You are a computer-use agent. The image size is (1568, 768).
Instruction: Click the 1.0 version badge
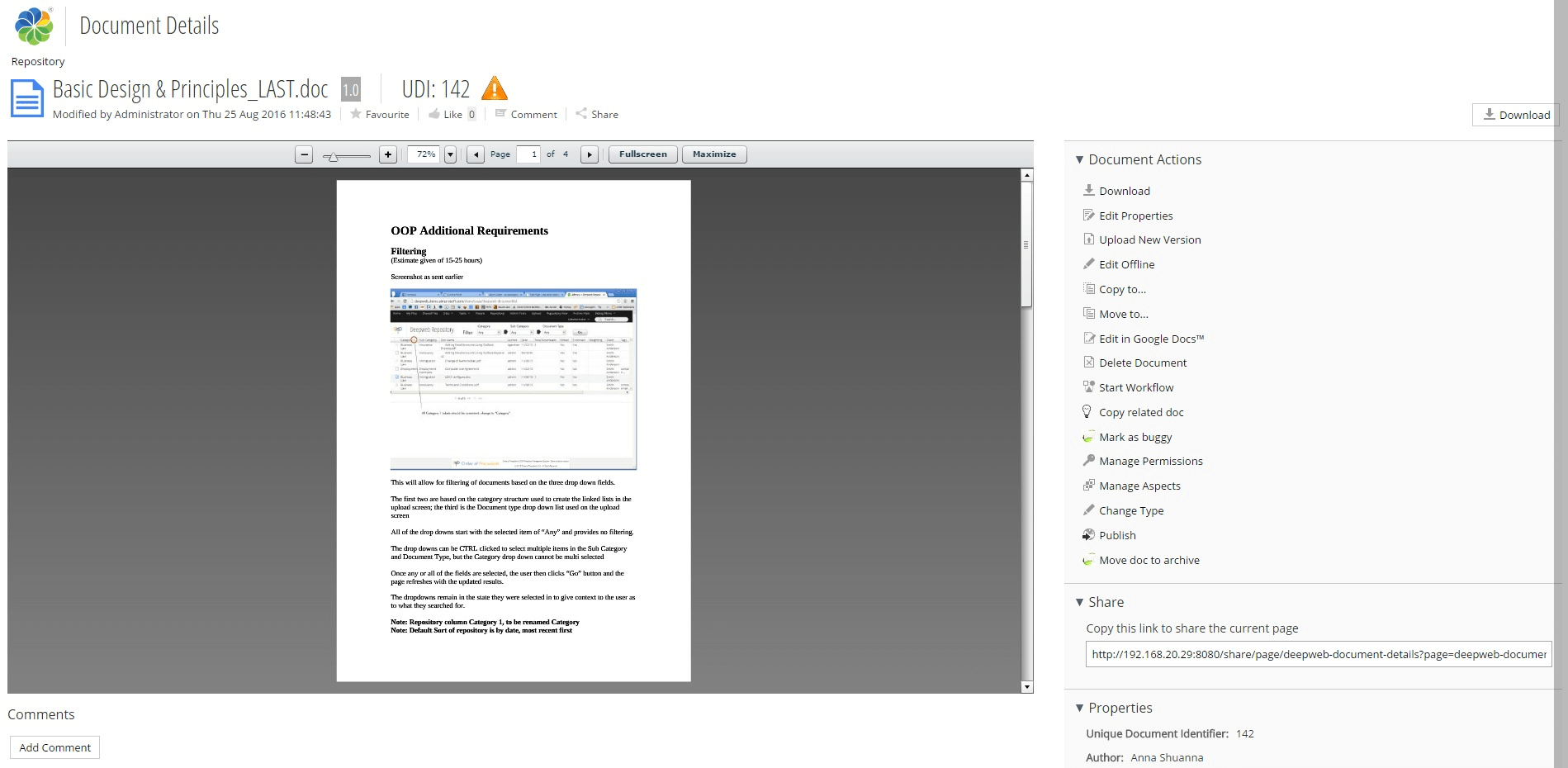[x=351, y=89]
